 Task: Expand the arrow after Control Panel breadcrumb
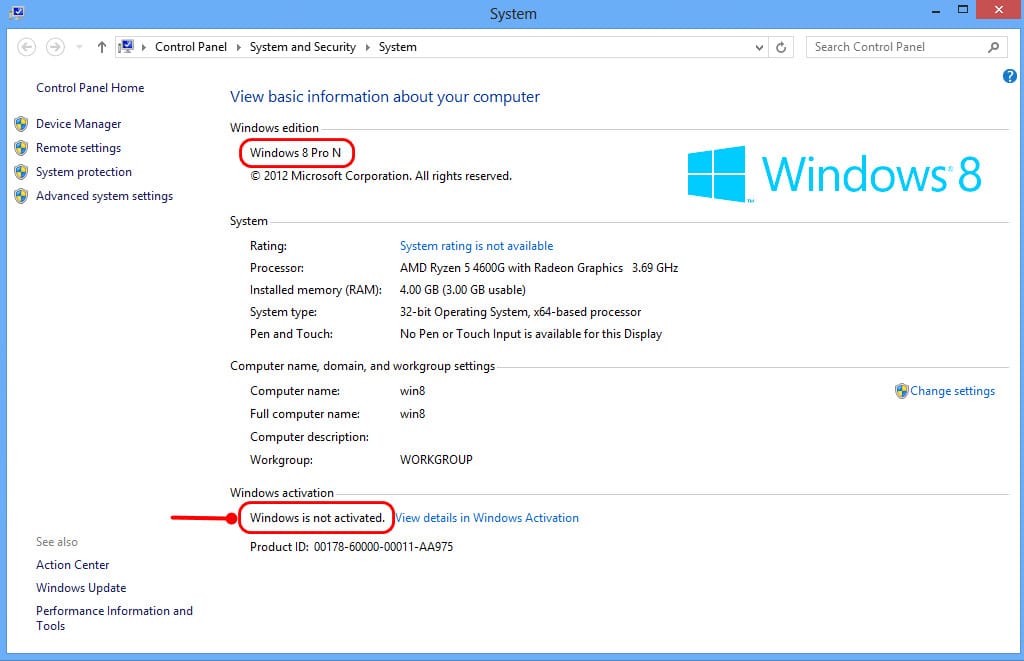pyautogui.click(x=238, y=47)
